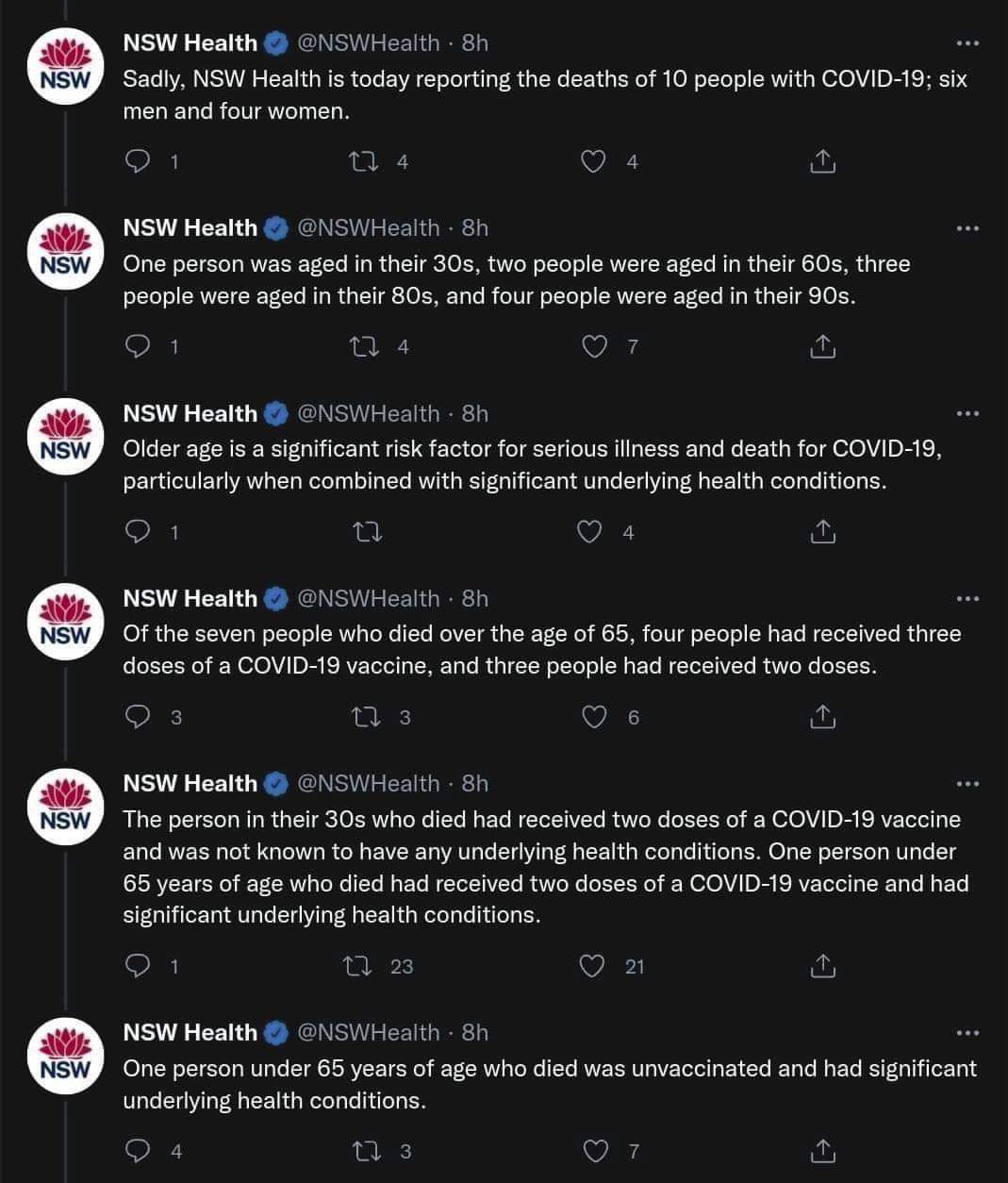This screenshot has width=1008, height=1183.
Task: Like the tweet about three vaccine doses
Action: (x=594, y=717)
